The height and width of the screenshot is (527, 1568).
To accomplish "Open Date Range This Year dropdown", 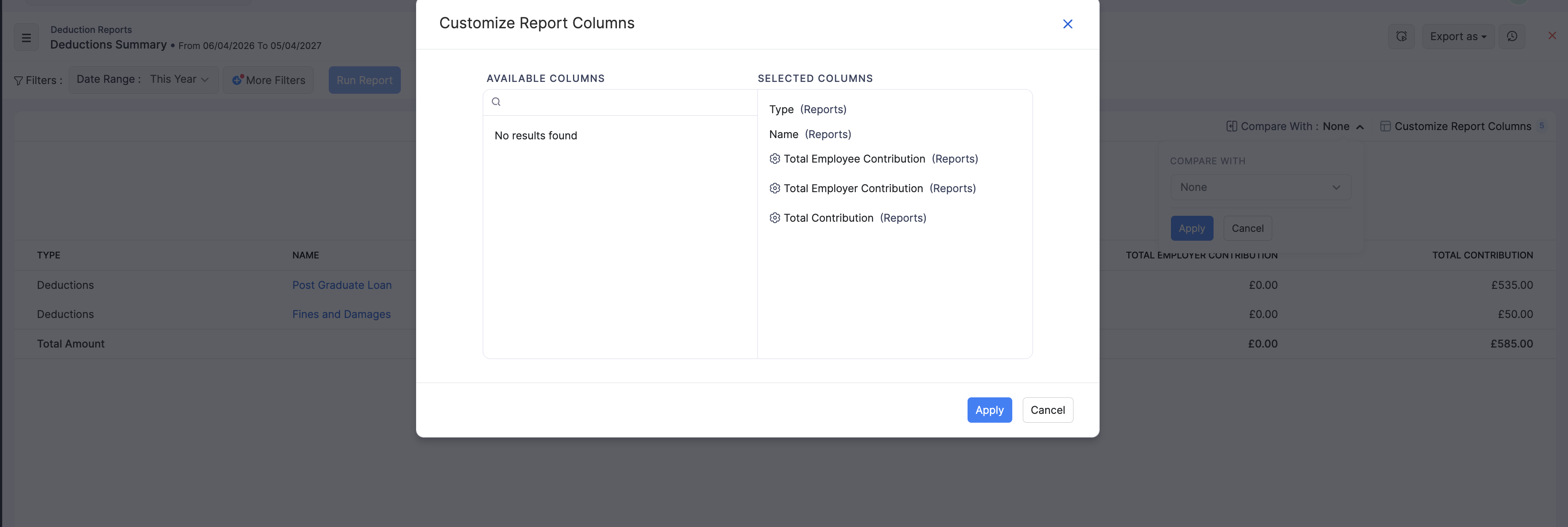I will [143, 80].
